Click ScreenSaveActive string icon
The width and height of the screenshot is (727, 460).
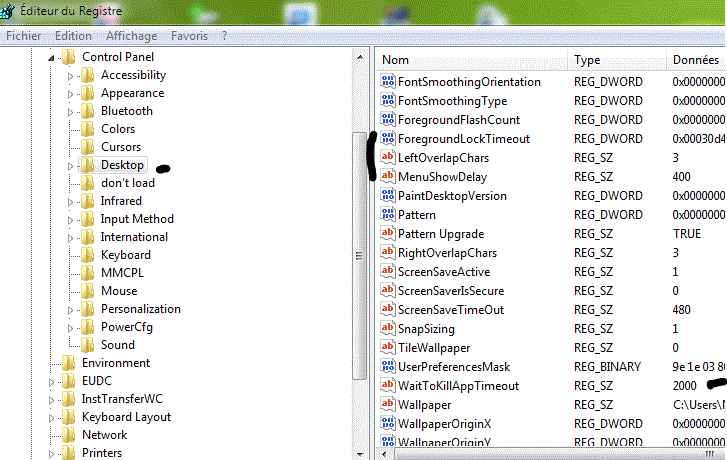[388, 272]
